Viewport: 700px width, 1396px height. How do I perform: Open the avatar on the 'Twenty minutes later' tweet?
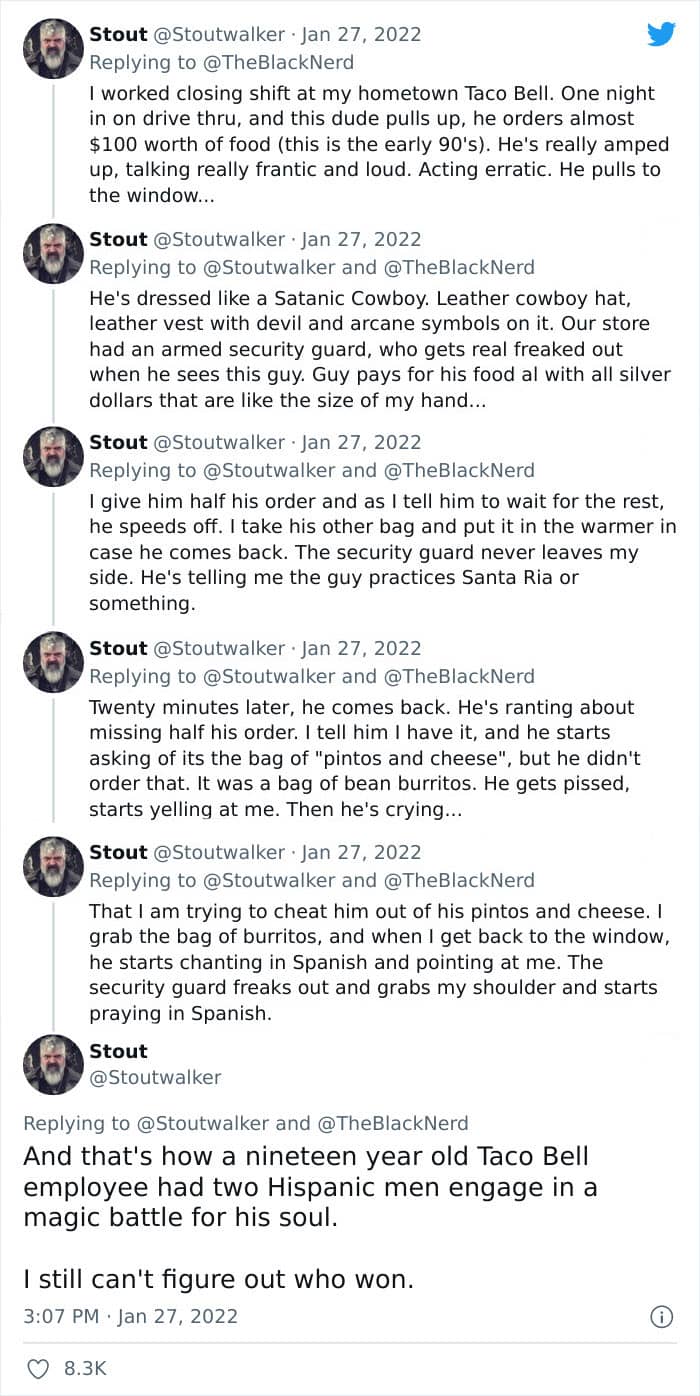[53, 662]
